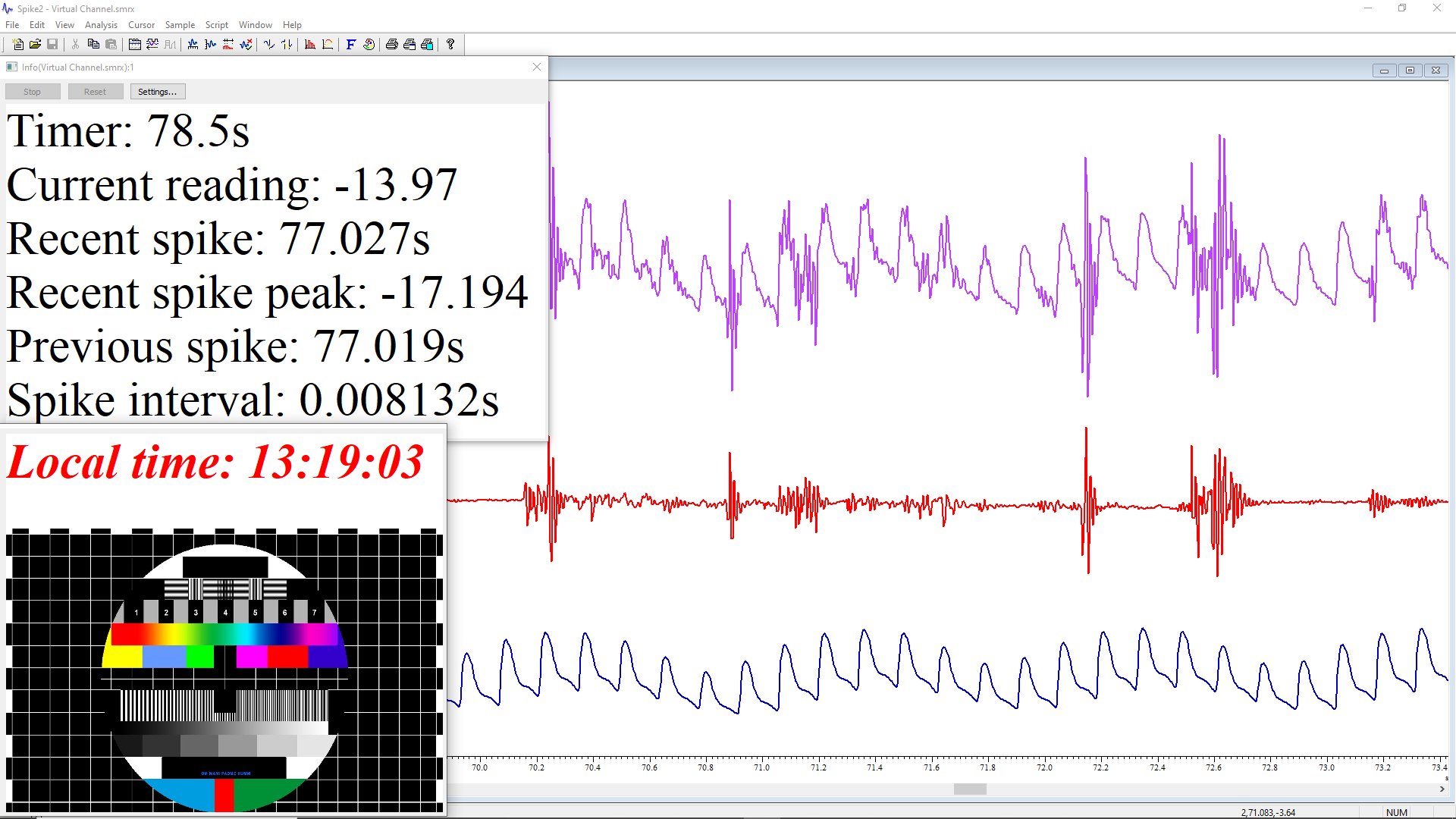Open the Sample menu
The height and width of the screenshot is (819, 1456).
click(180, 25)
